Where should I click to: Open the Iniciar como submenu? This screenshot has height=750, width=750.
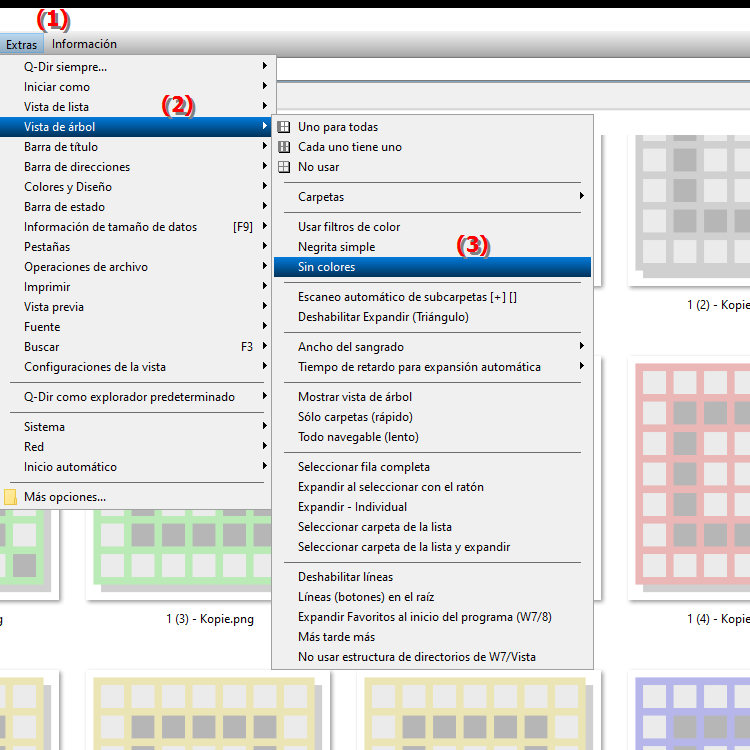(136, 87)
